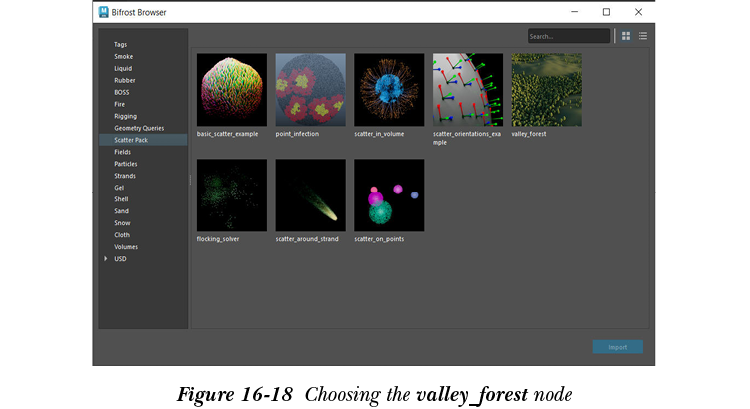Choose the scatter_around_strand thumbnail
This screenshot has height=409, width=750.
310,195
